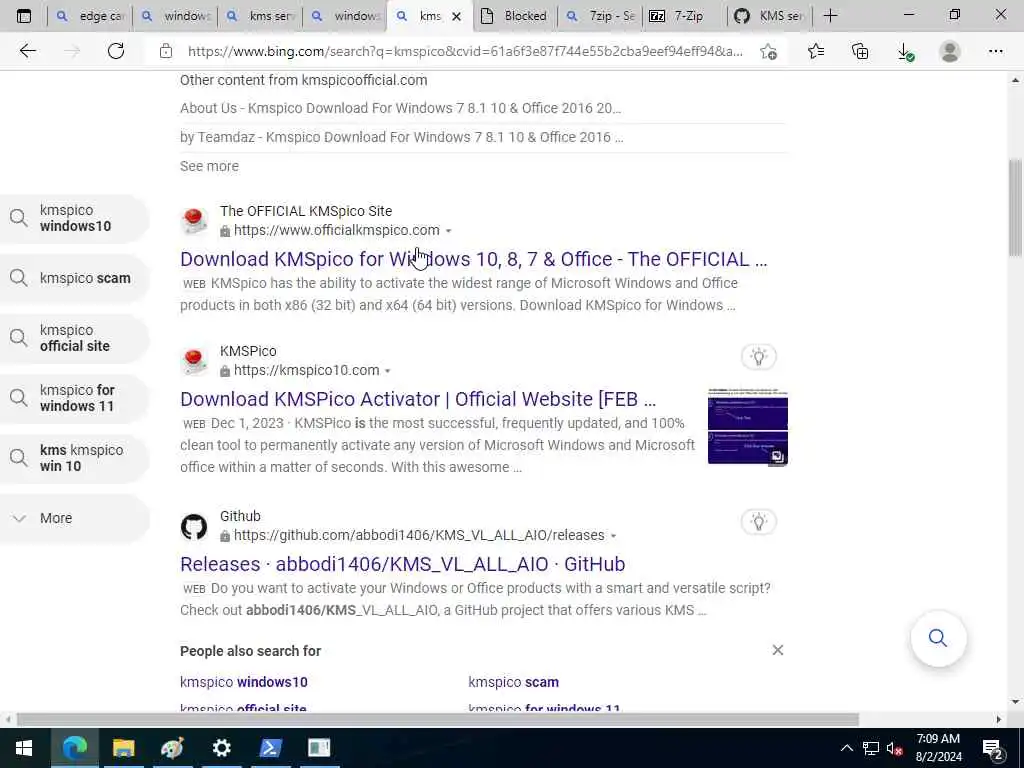Select 'kmspico windows10' sidebar suggestion

tap(74, 218)
